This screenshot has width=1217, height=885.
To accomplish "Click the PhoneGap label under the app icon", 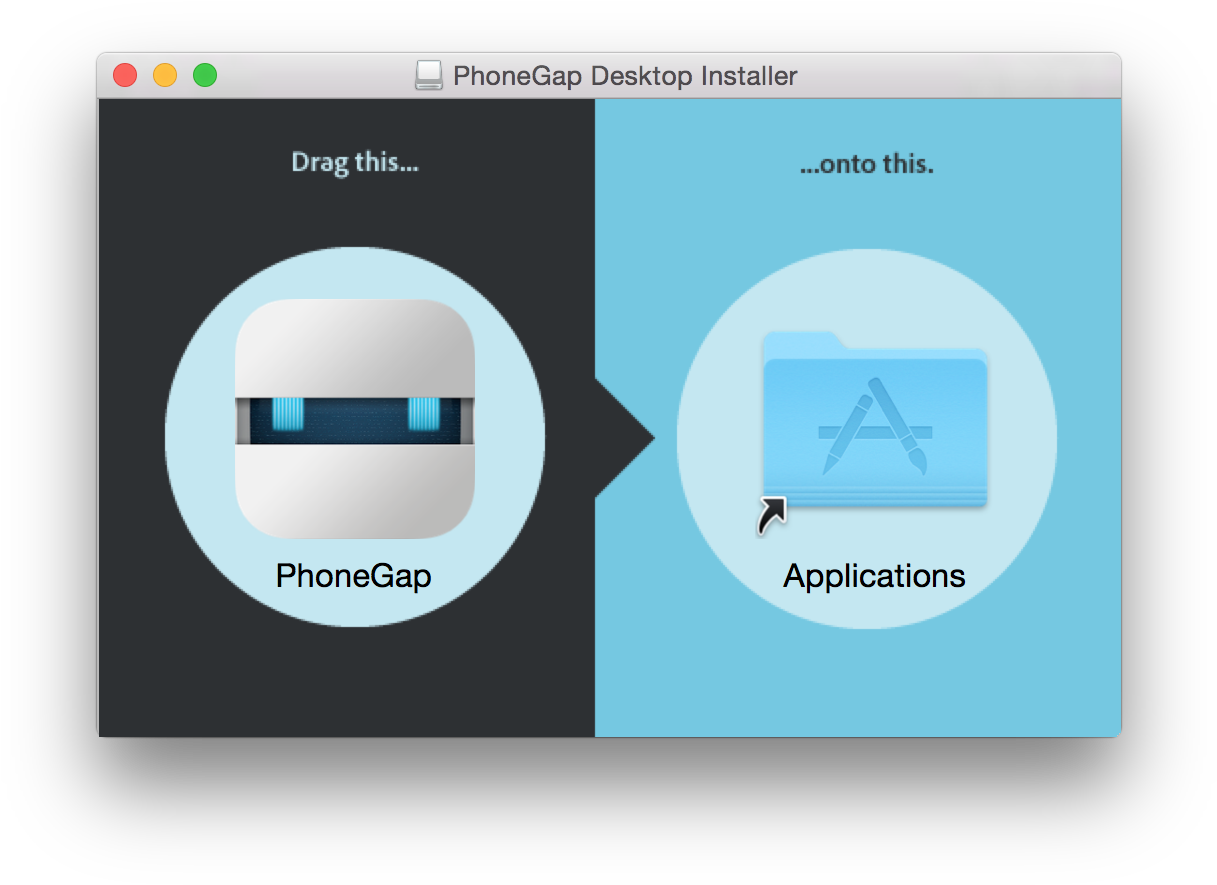I will [x=354, y=576].
